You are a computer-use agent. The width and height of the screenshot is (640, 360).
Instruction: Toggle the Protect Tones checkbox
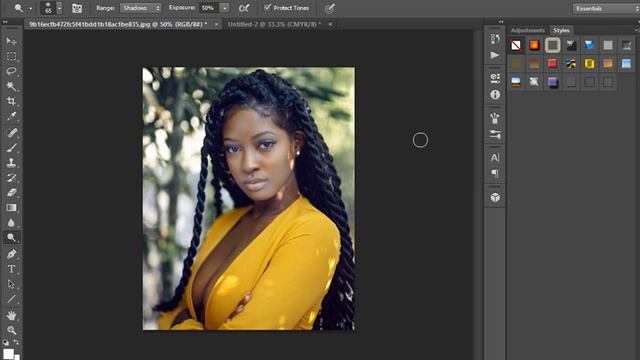[x=267, y=8]
